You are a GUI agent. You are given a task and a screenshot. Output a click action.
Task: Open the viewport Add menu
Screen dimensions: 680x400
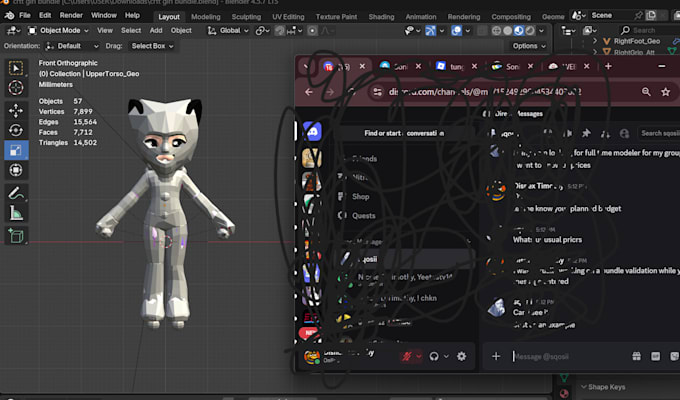point(156,30)
